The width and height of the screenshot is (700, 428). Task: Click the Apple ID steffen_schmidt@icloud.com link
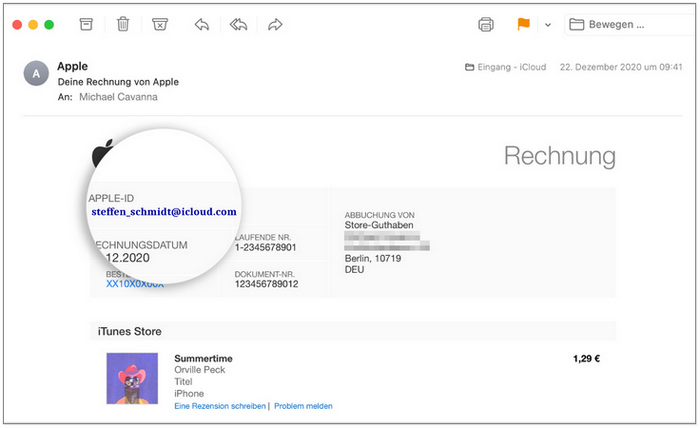[164, 212]
